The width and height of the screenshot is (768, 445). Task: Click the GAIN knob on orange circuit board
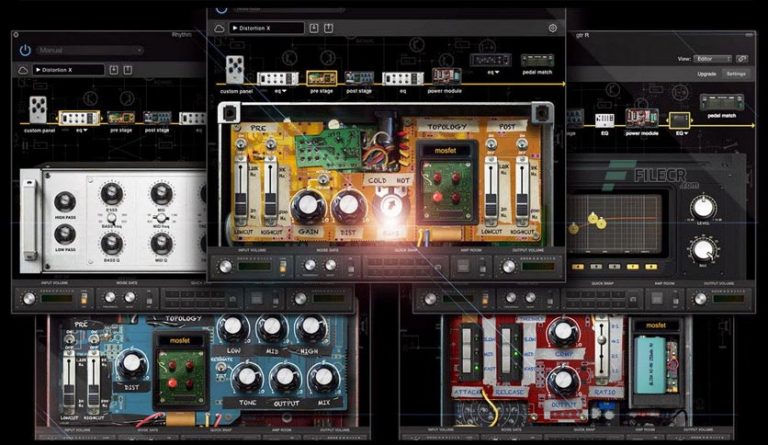tap(308, 206)
